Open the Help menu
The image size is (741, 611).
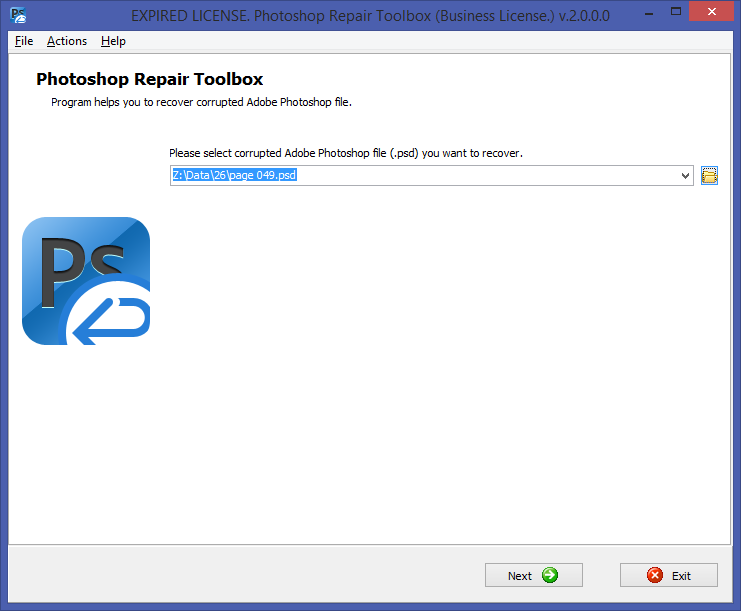point(113,41)
